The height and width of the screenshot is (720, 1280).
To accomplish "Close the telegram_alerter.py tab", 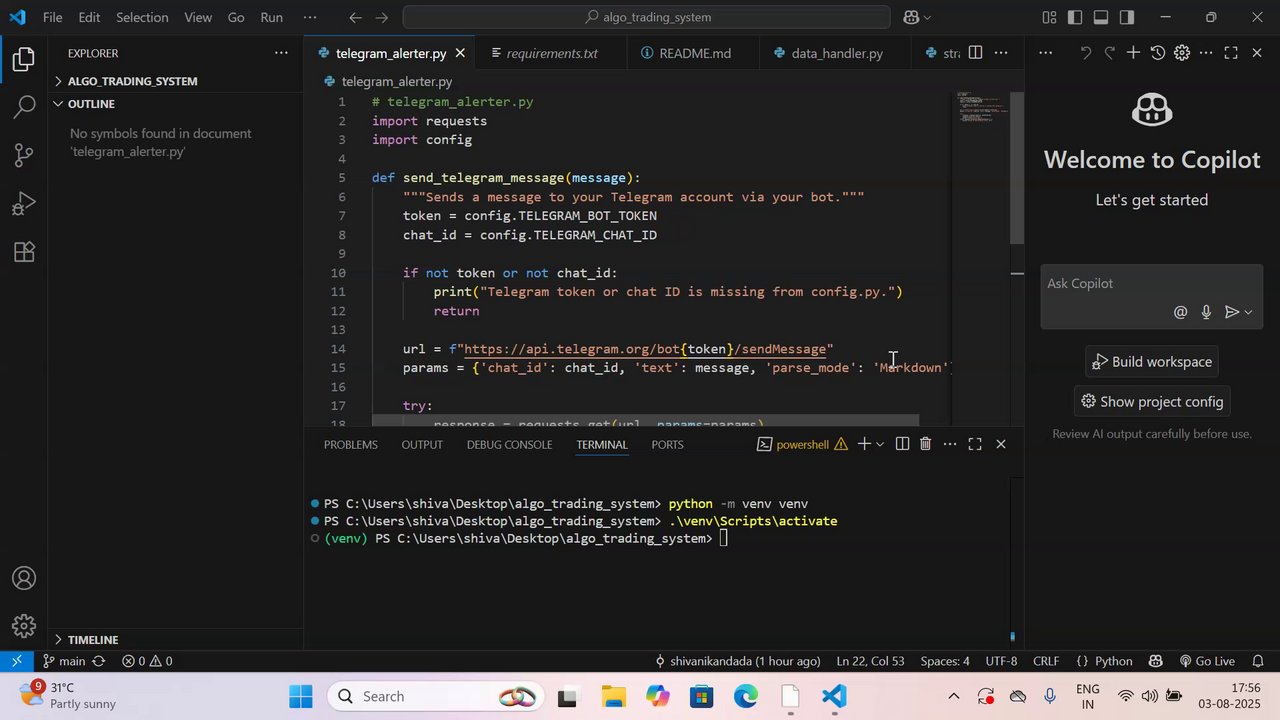I will click(460, 53).
